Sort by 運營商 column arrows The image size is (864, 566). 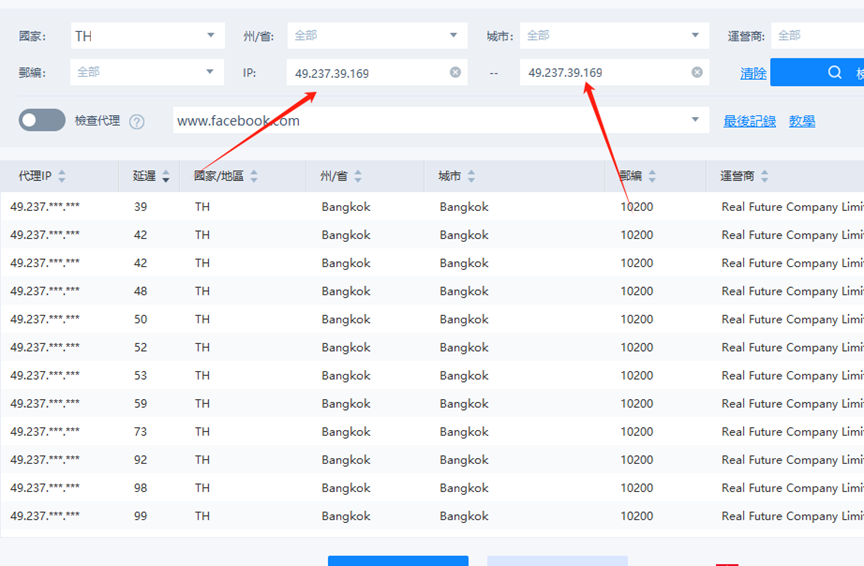(x=765, y=176)
